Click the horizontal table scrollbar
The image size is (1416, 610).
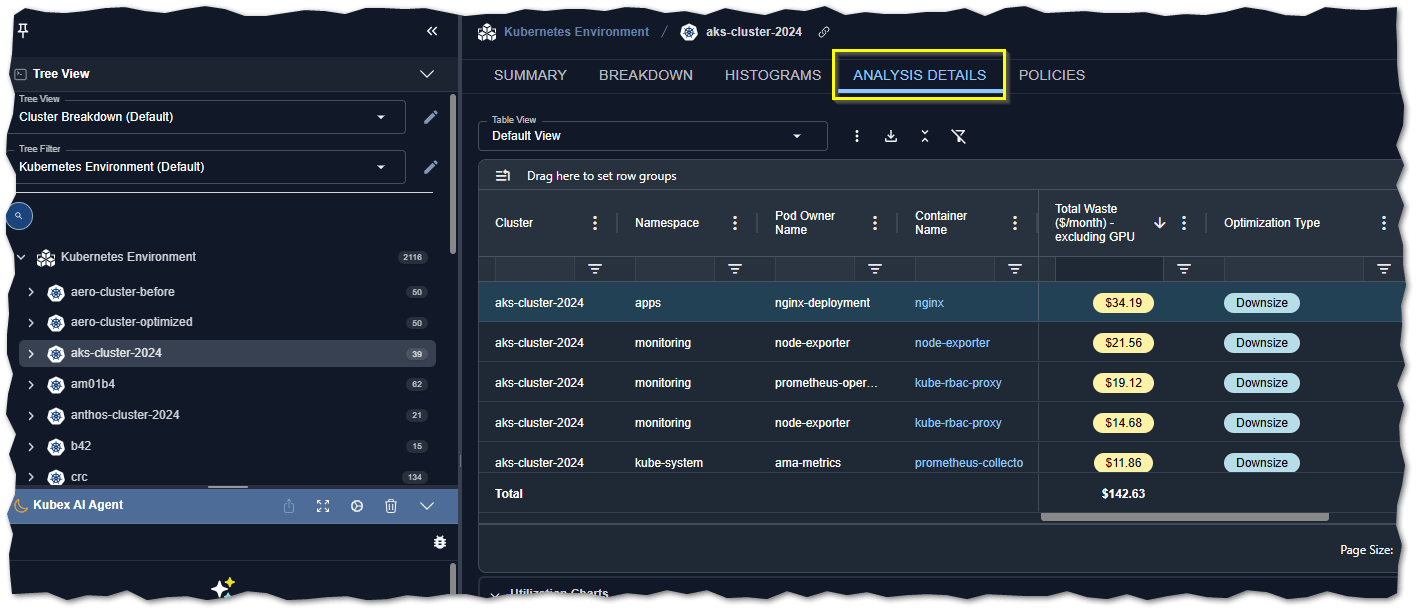(x=1185, y=517)
